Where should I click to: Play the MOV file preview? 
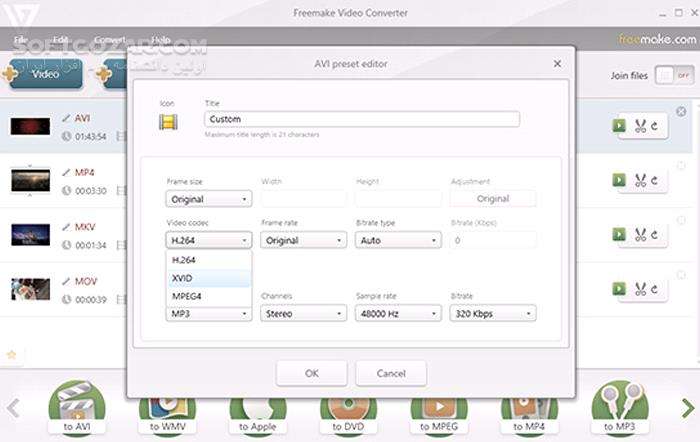click(619, 289)
